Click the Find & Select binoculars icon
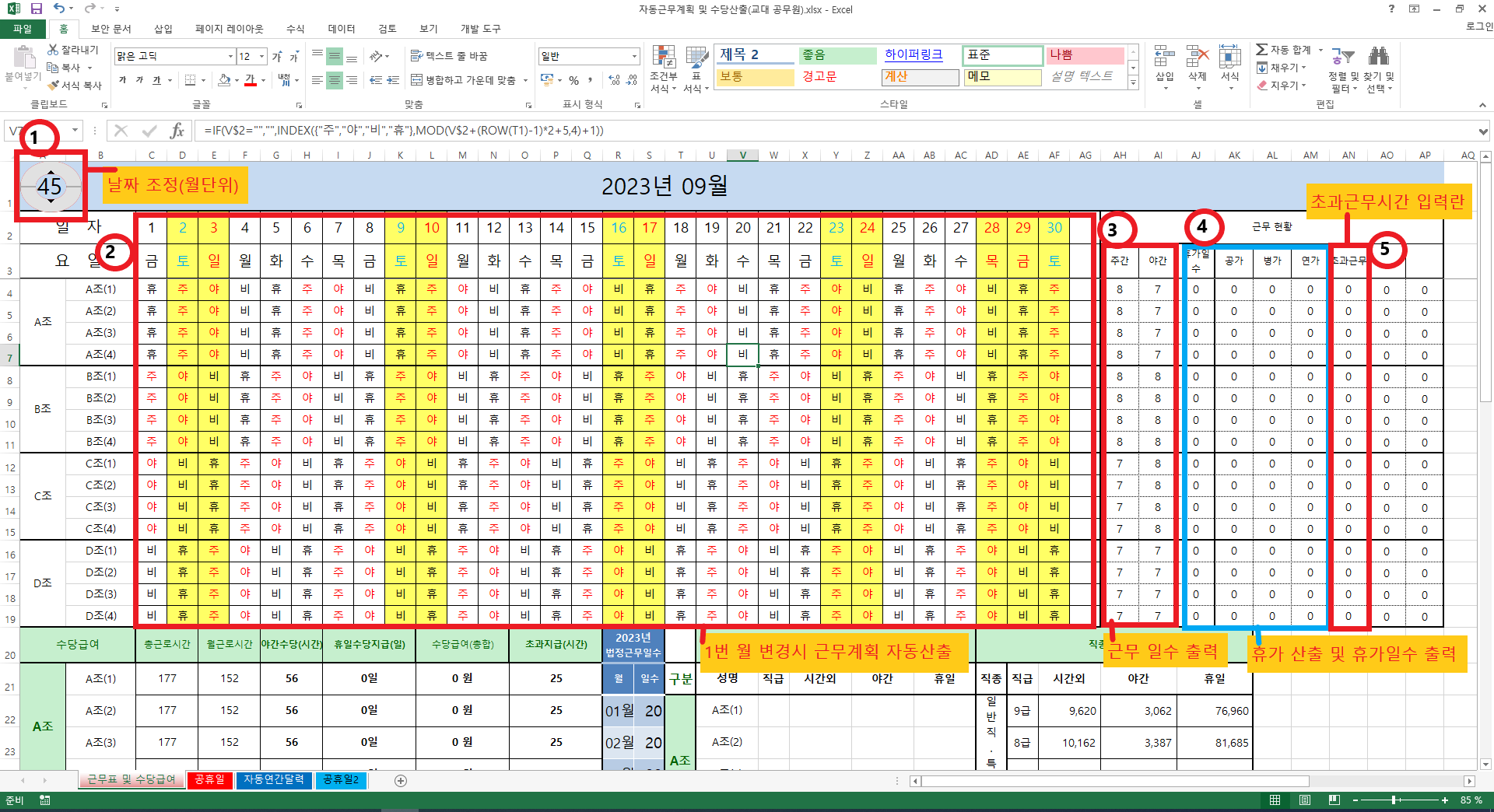Viewport: 1494px width, 812px height. (x=1379, y=56)
